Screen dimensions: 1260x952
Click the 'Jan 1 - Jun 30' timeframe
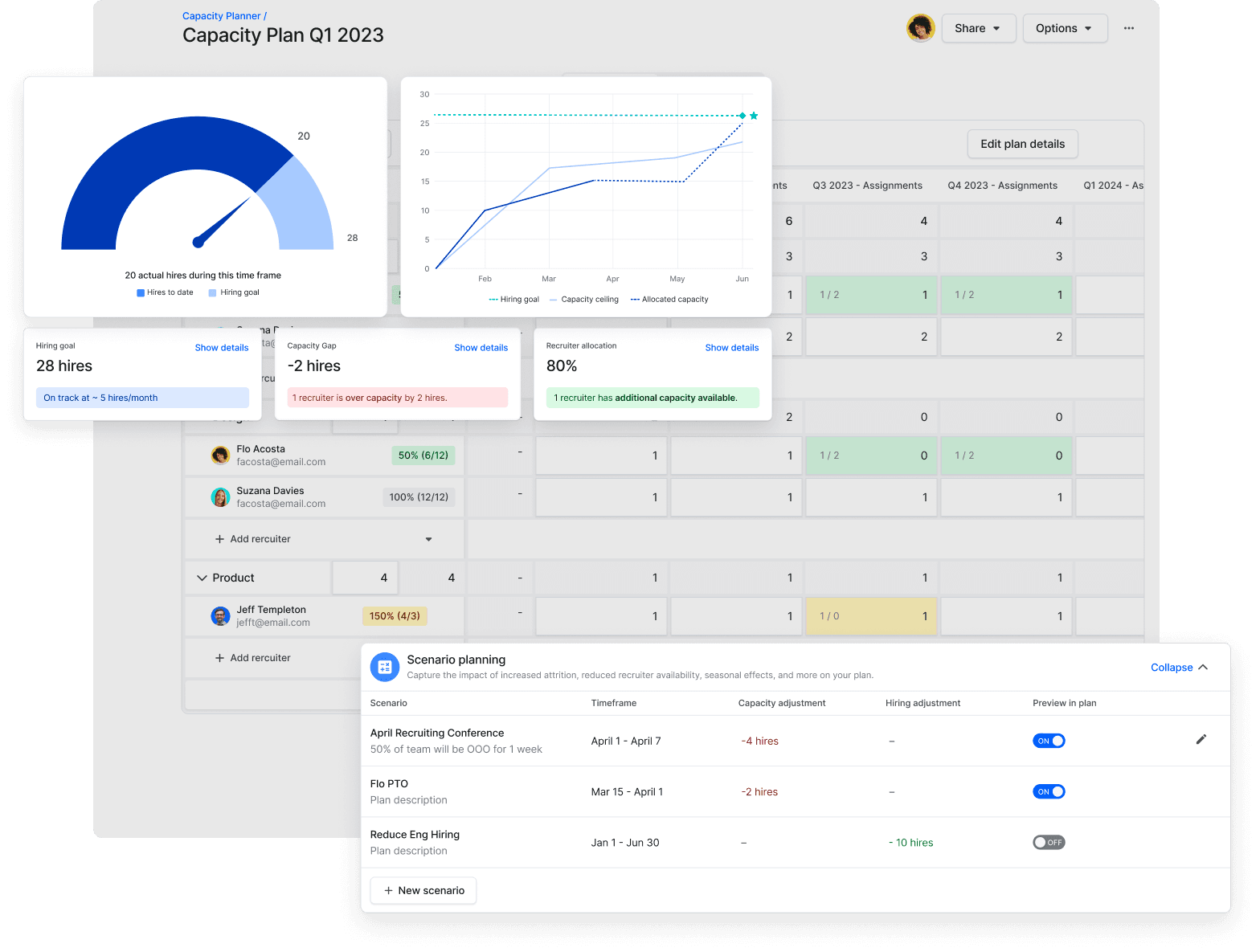[625, 843]
